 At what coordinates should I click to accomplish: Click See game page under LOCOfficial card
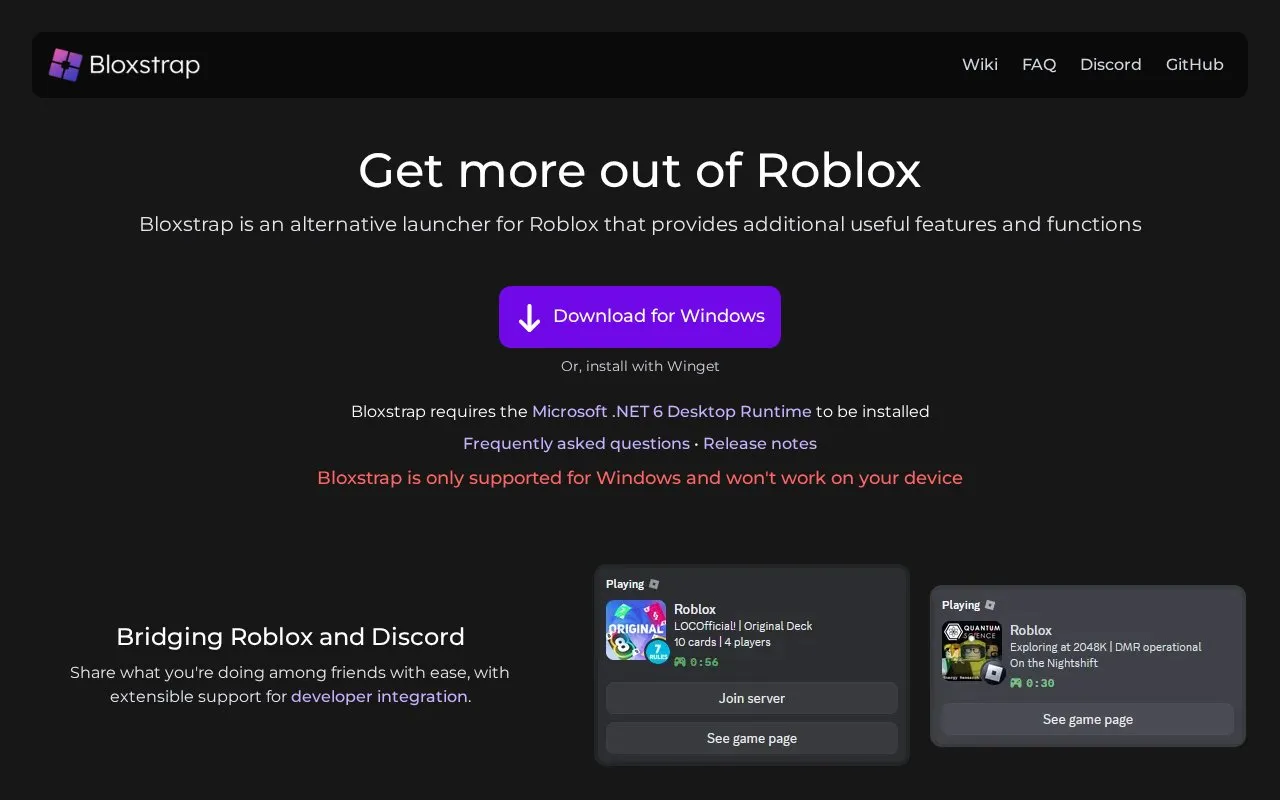click(752, 738)
